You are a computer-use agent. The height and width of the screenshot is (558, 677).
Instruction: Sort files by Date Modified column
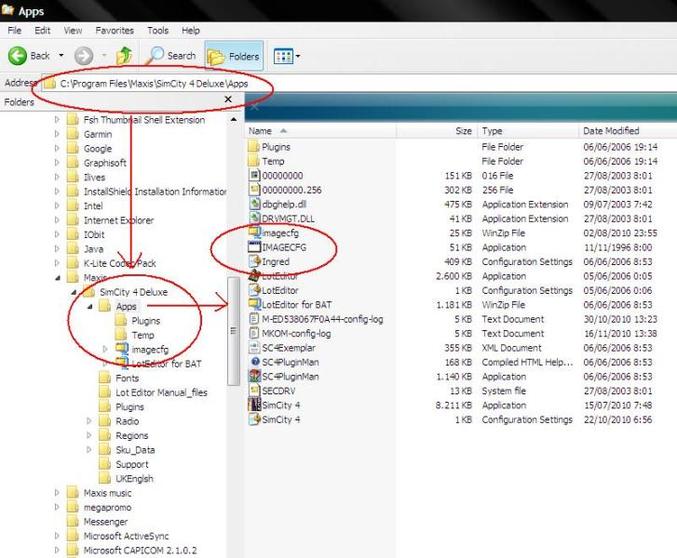612,131
